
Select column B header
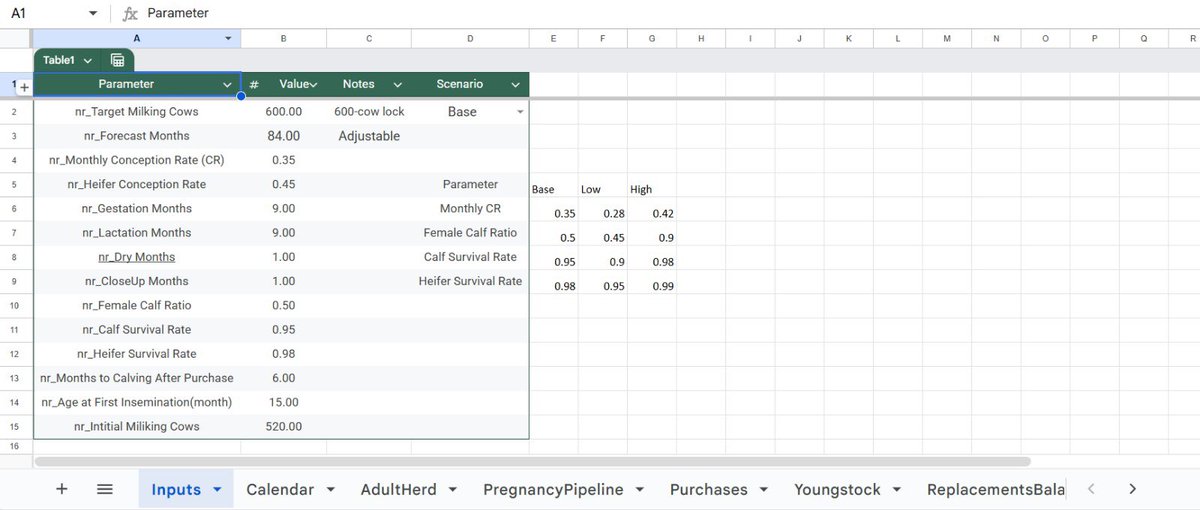pos(284,38)
